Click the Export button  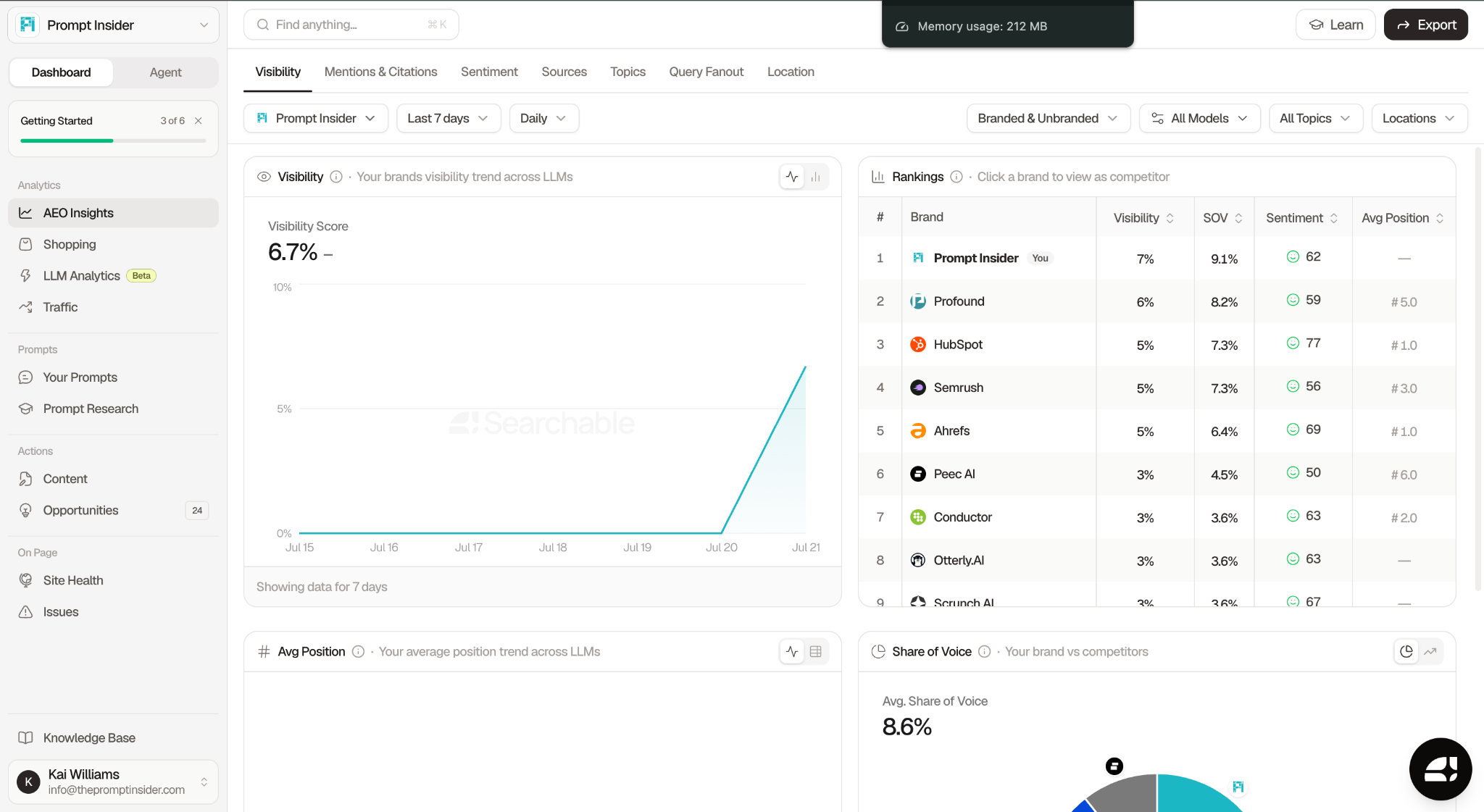click(1425, 25)
